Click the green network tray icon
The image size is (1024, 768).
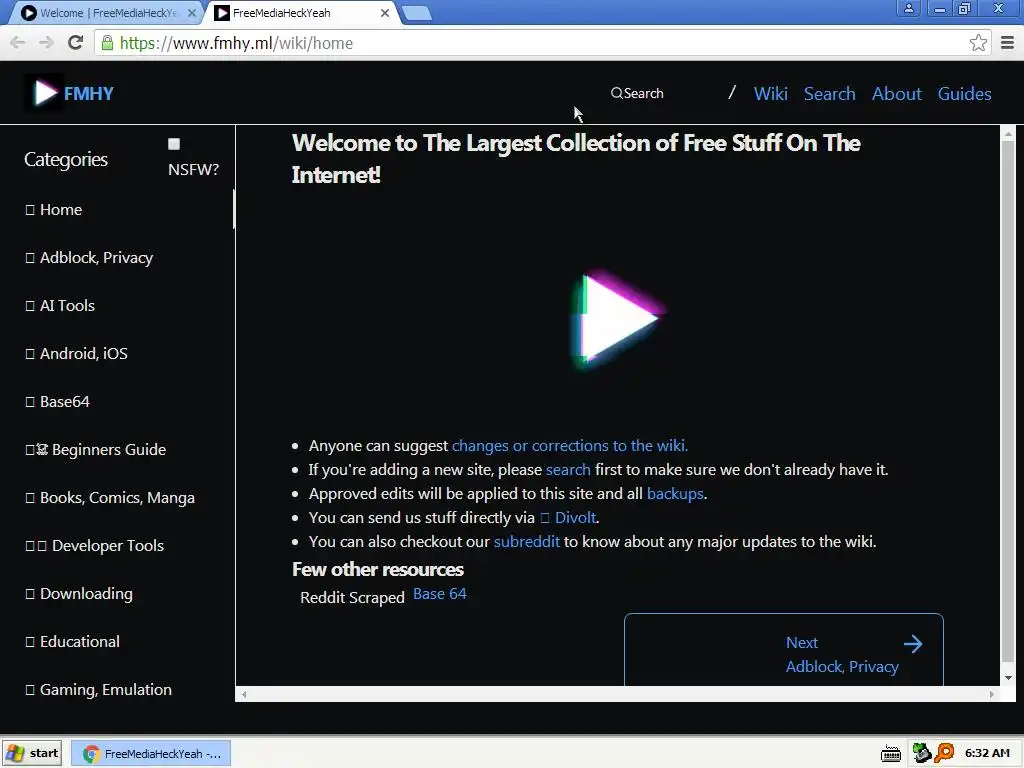(x=921, y=753)
